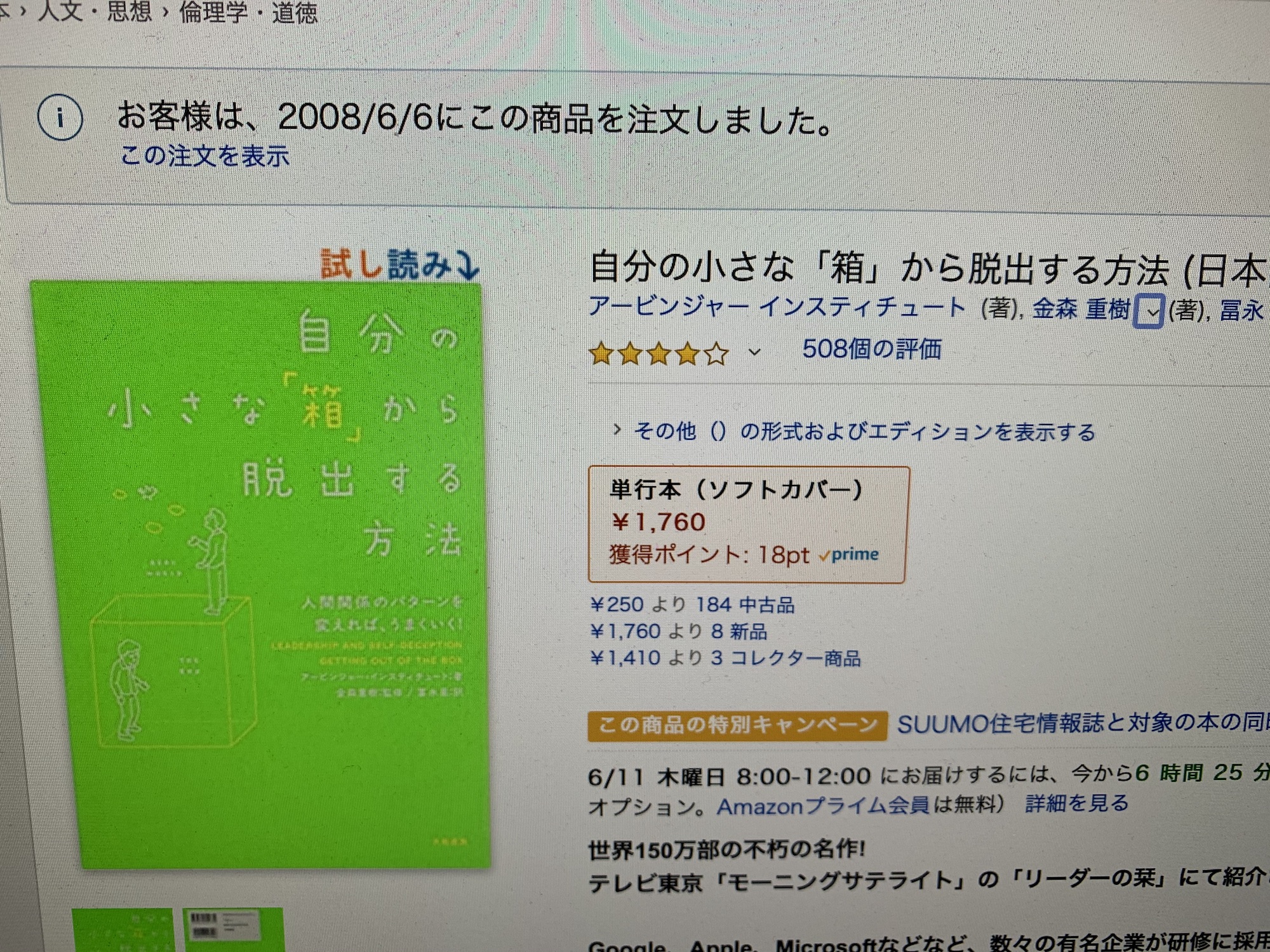Screen dimensions: 1270x952
Task: Open author link アービンジャー インスティチュート
Action: point(777,307)
